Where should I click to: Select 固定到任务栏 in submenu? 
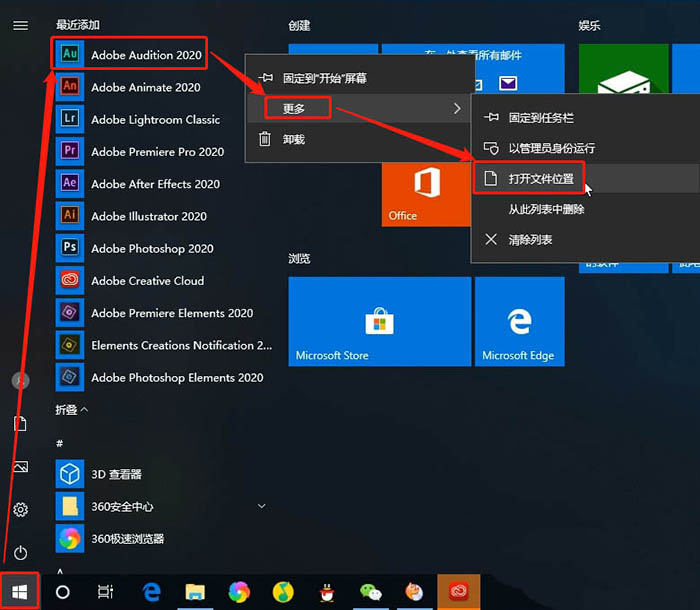[x=586, y=118]
